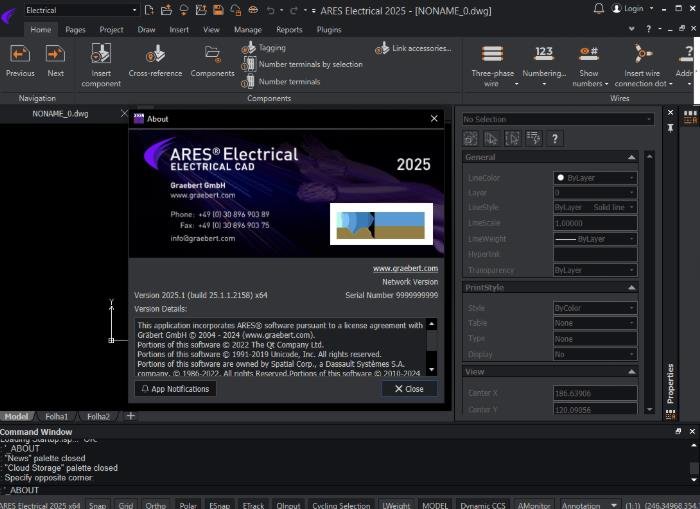The image size is (700, 509).
Task: Click the Previous navigation icon
Action: 20,54
